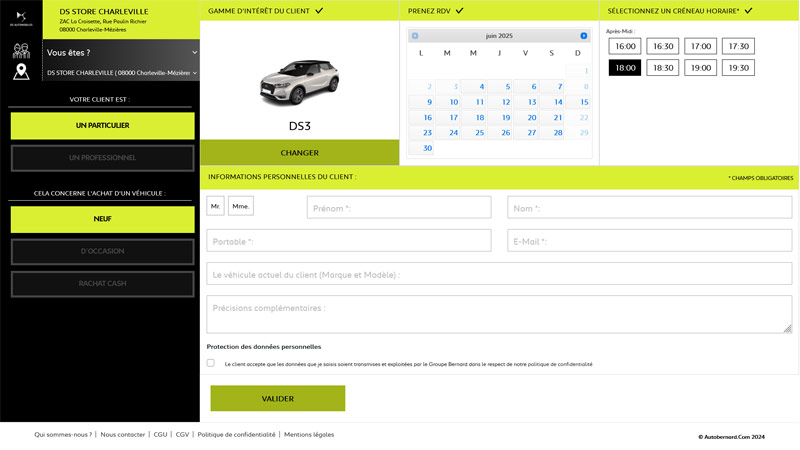This screenshot has height=450, width=800.
Task: Click the 'PRENEZ RDV' header
Action: (x=429, y=11)
